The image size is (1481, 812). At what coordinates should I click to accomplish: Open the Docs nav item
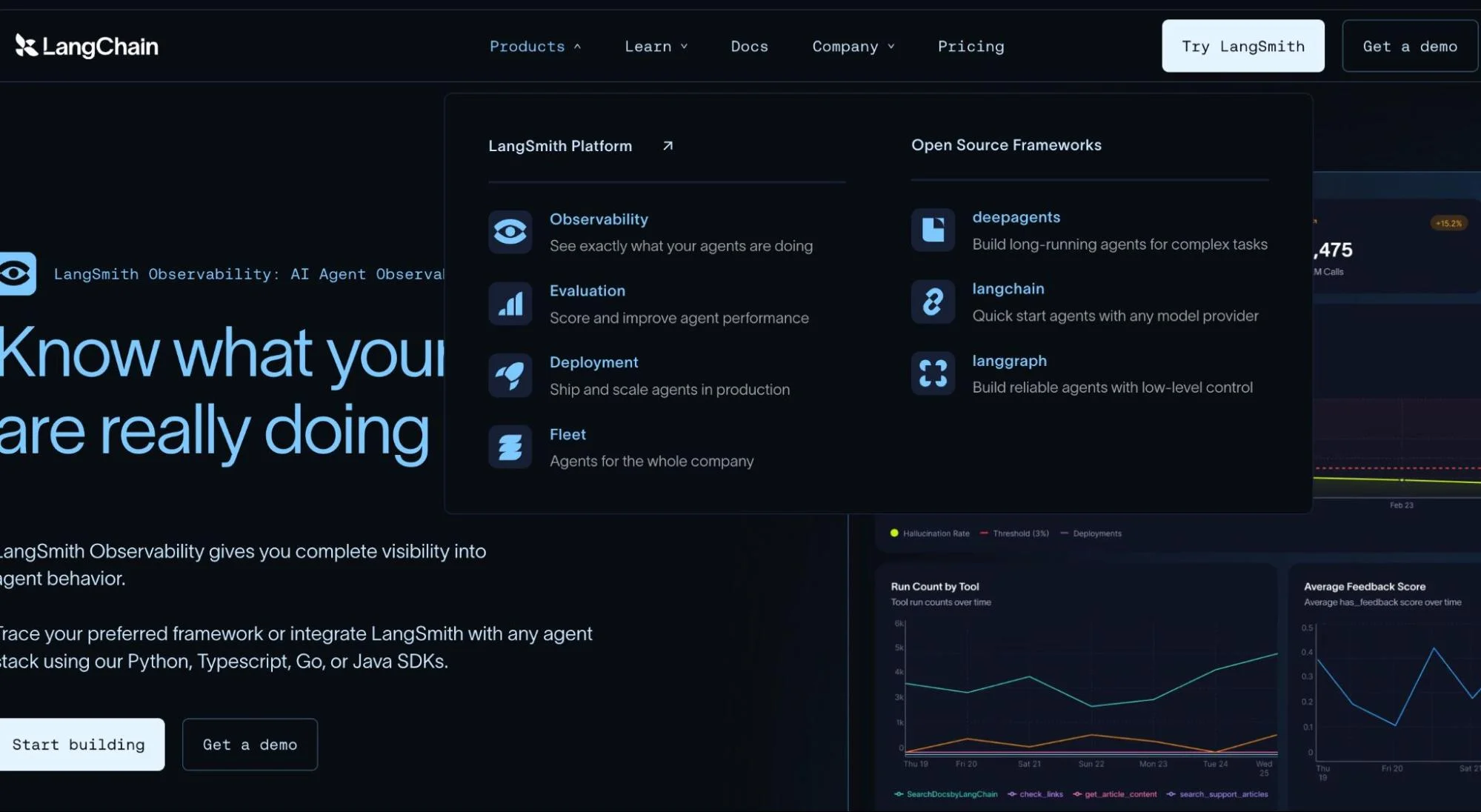click(x=749, y=47)
